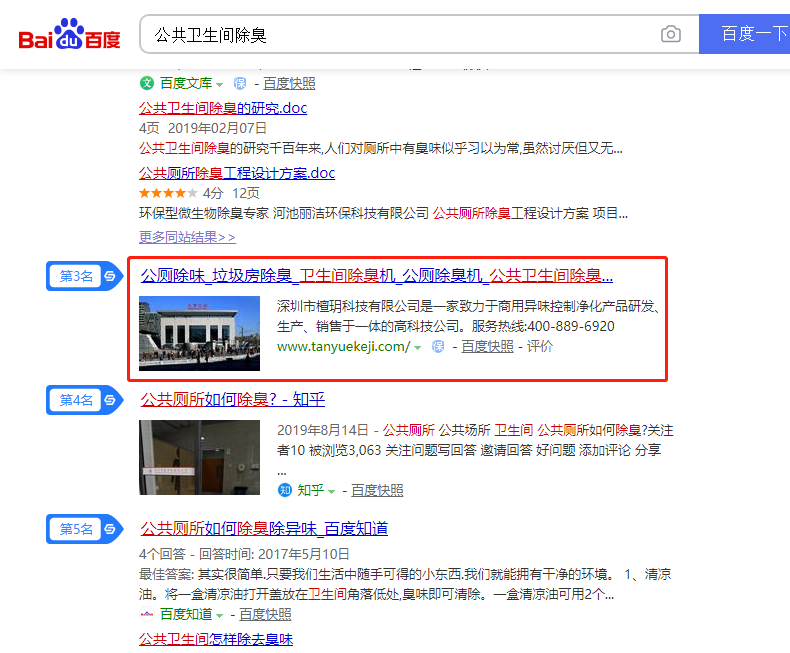Click green 百度文库 source icon
The height and width of the screenshot is (653, 790).
(x=147, y=83)
